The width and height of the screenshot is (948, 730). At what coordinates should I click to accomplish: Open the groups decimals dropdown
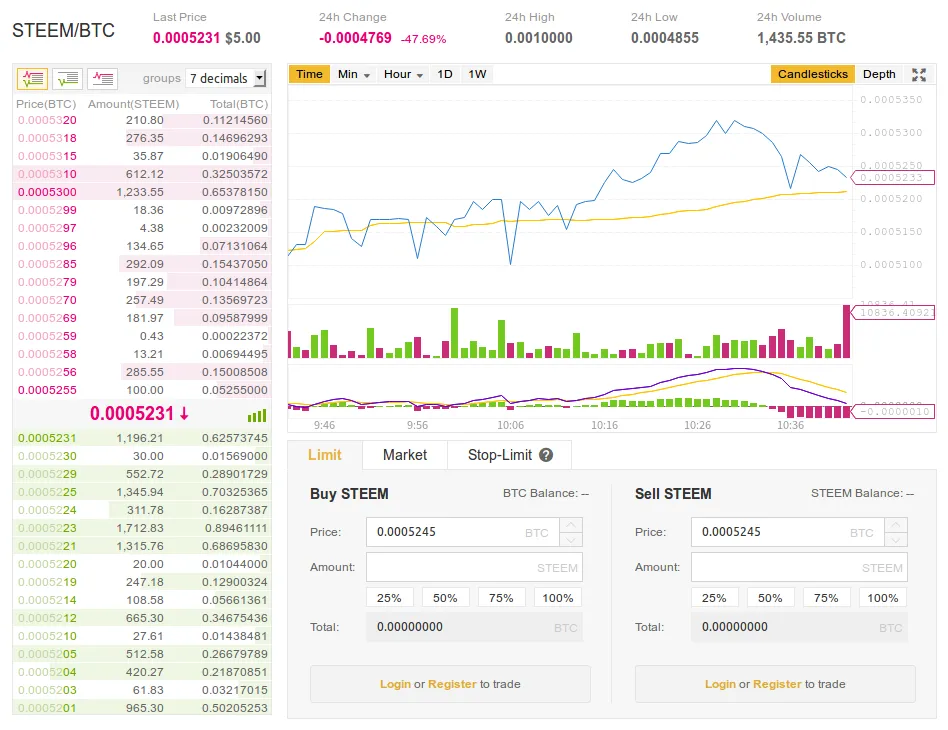[x=226, y=78]
